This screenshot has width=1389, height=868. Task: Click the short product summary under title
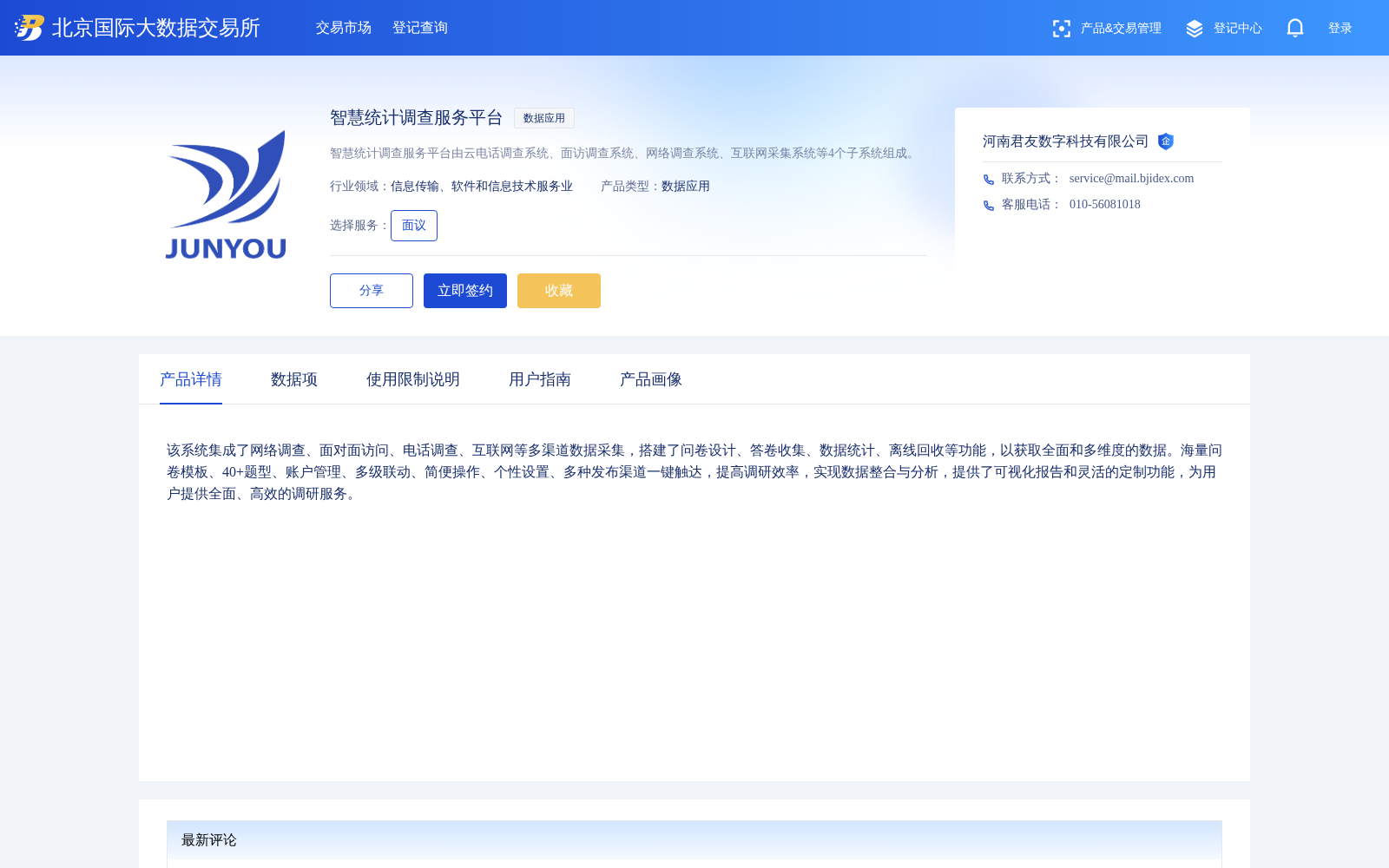625,154
